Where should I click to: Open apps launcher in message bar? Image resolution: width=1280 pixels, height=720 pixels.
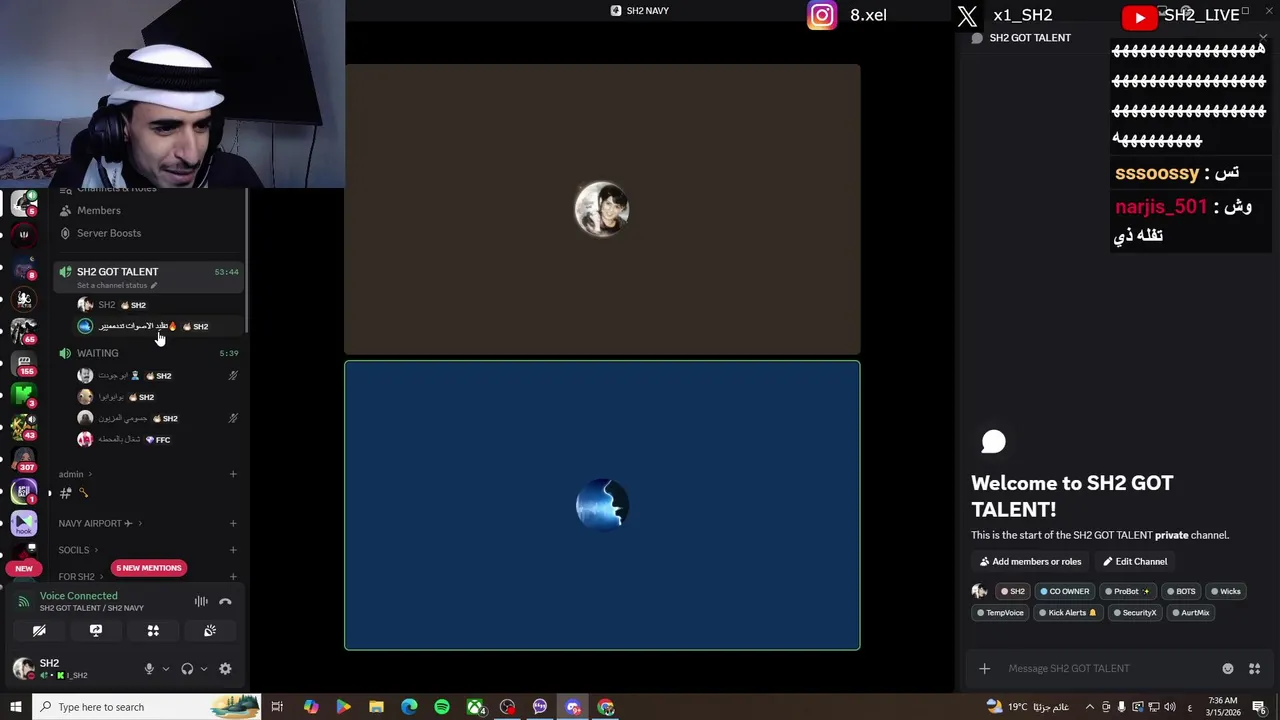click(1254, 669)
